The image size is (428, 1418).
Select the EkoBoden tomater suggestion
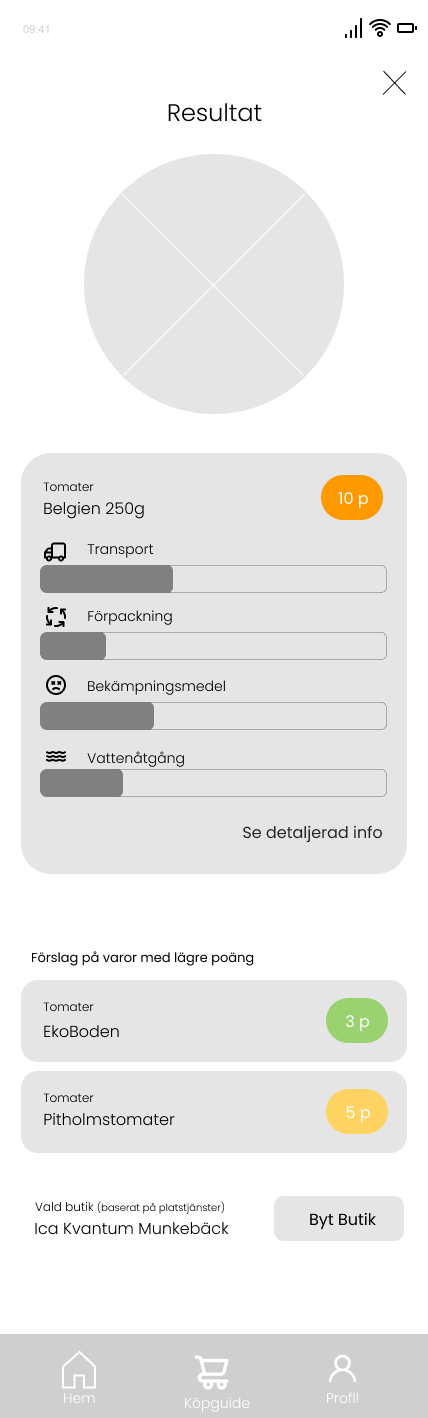[214, 1021]
